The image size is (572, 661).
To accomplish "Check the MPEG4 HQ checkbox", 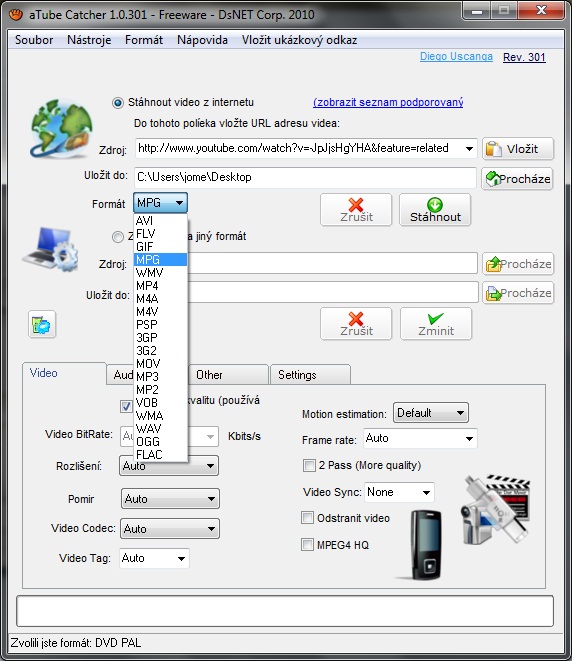I will click(x=307, y=545).
